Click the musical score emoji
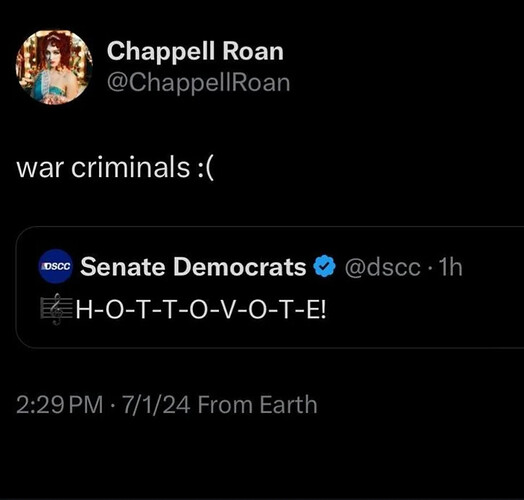Screen dimensions: 524x500 coord(56,309)
